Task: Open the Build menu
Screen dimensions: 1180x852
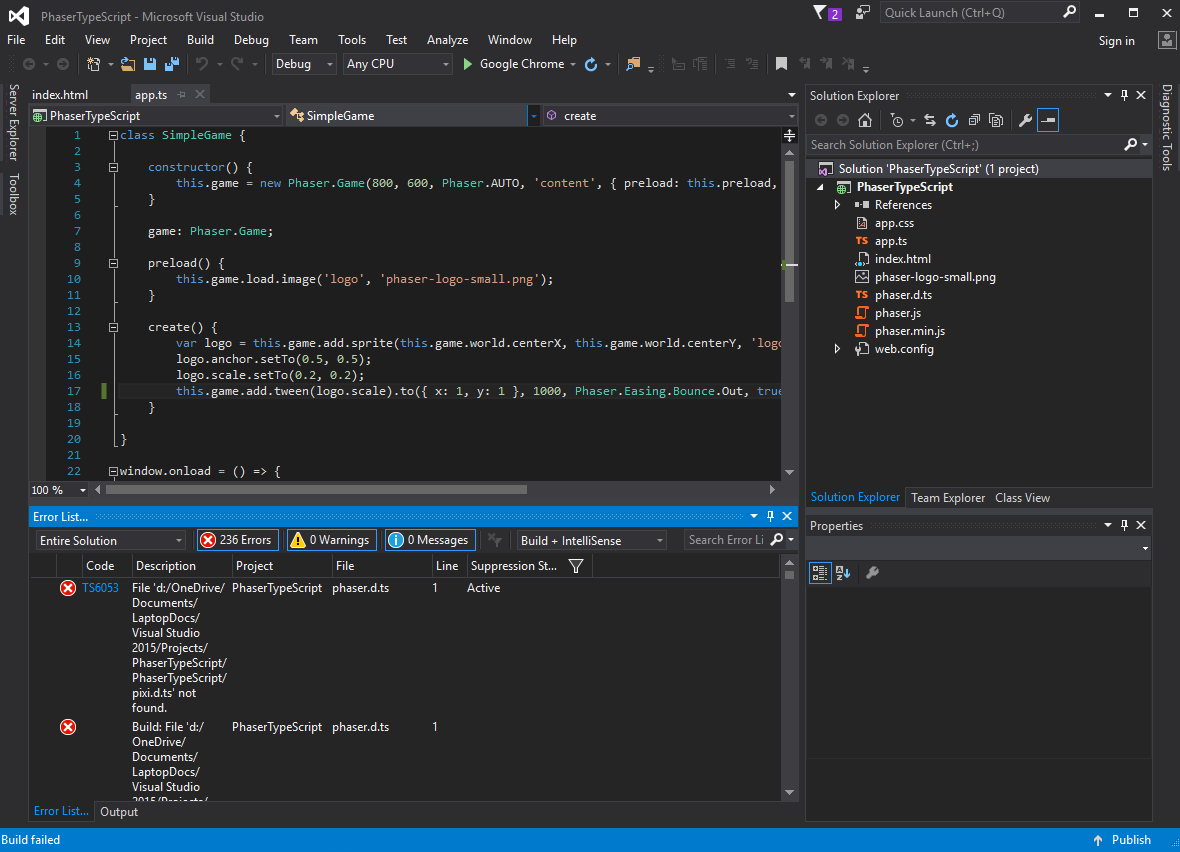Action: click(200, 40)
